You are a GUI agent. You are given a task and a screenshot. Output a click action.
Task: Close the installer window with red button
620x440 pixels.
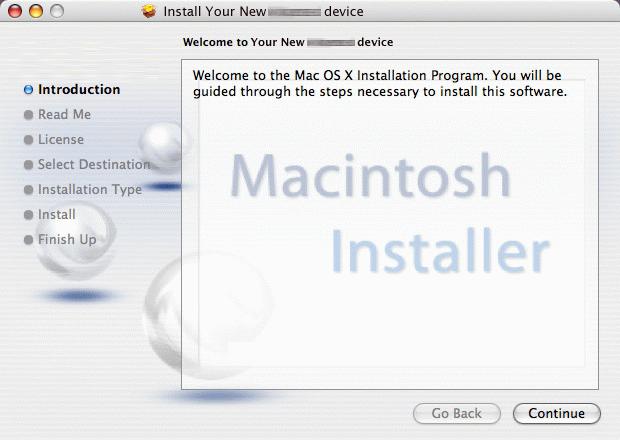tap(15, 11)
